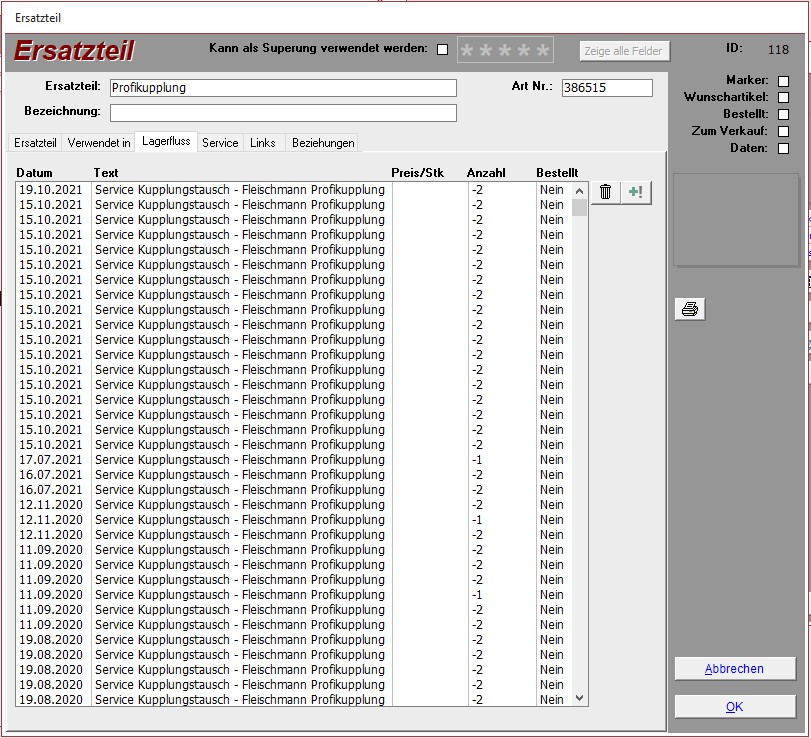Switch to the Ersatzteil tab

coord(35,143)
